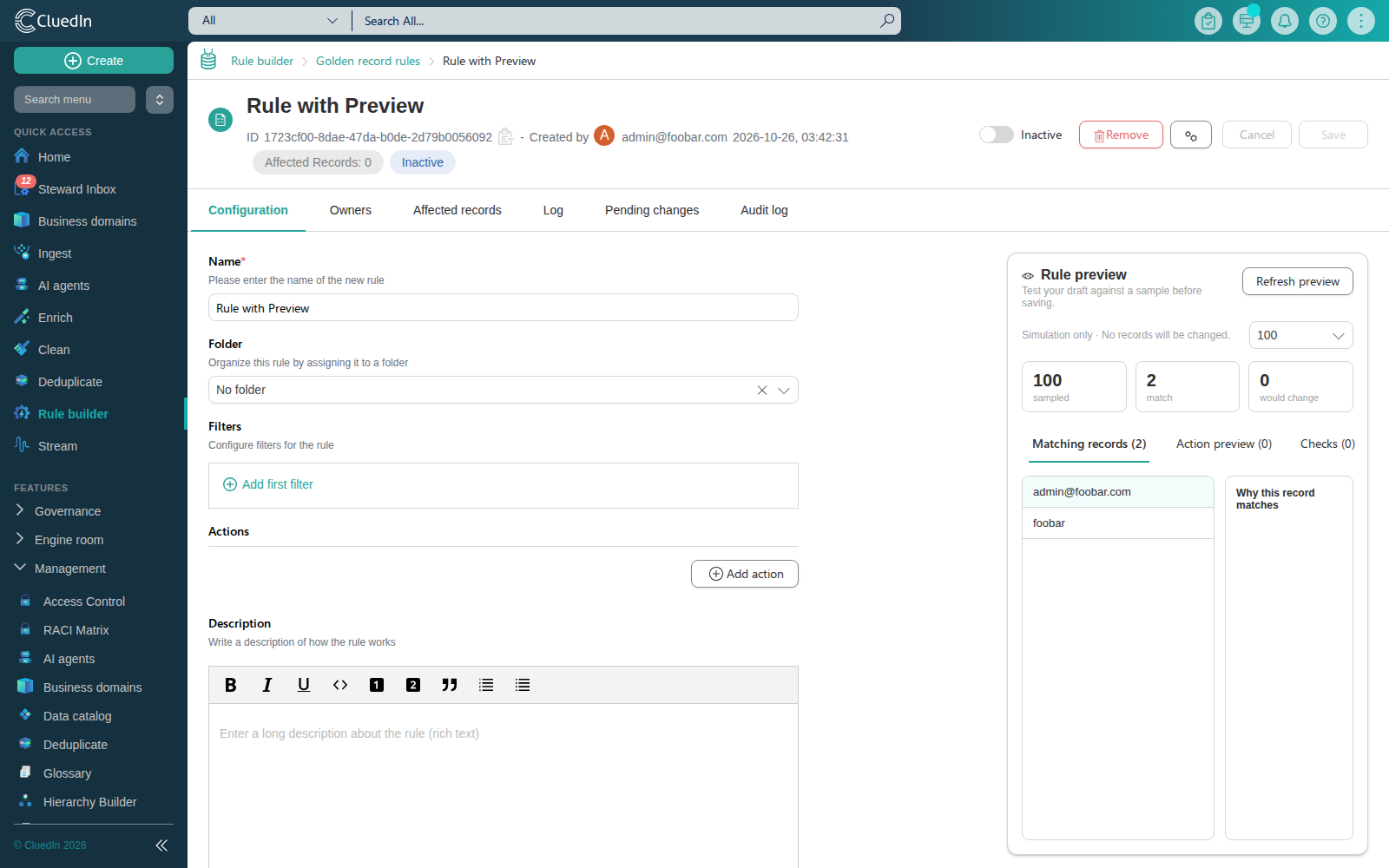Apply heading 2 in description editor
Image resolution: width=1389 pixels, height=868 pixels.
coord(413,685)
